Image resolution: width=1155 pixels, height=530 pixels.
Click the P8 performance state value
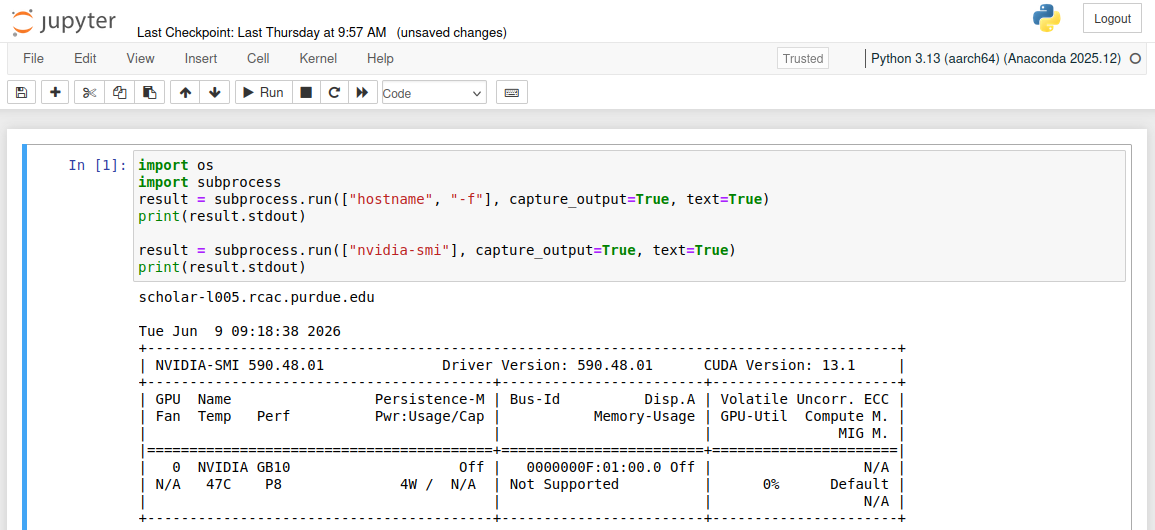(x=273, y=484)
